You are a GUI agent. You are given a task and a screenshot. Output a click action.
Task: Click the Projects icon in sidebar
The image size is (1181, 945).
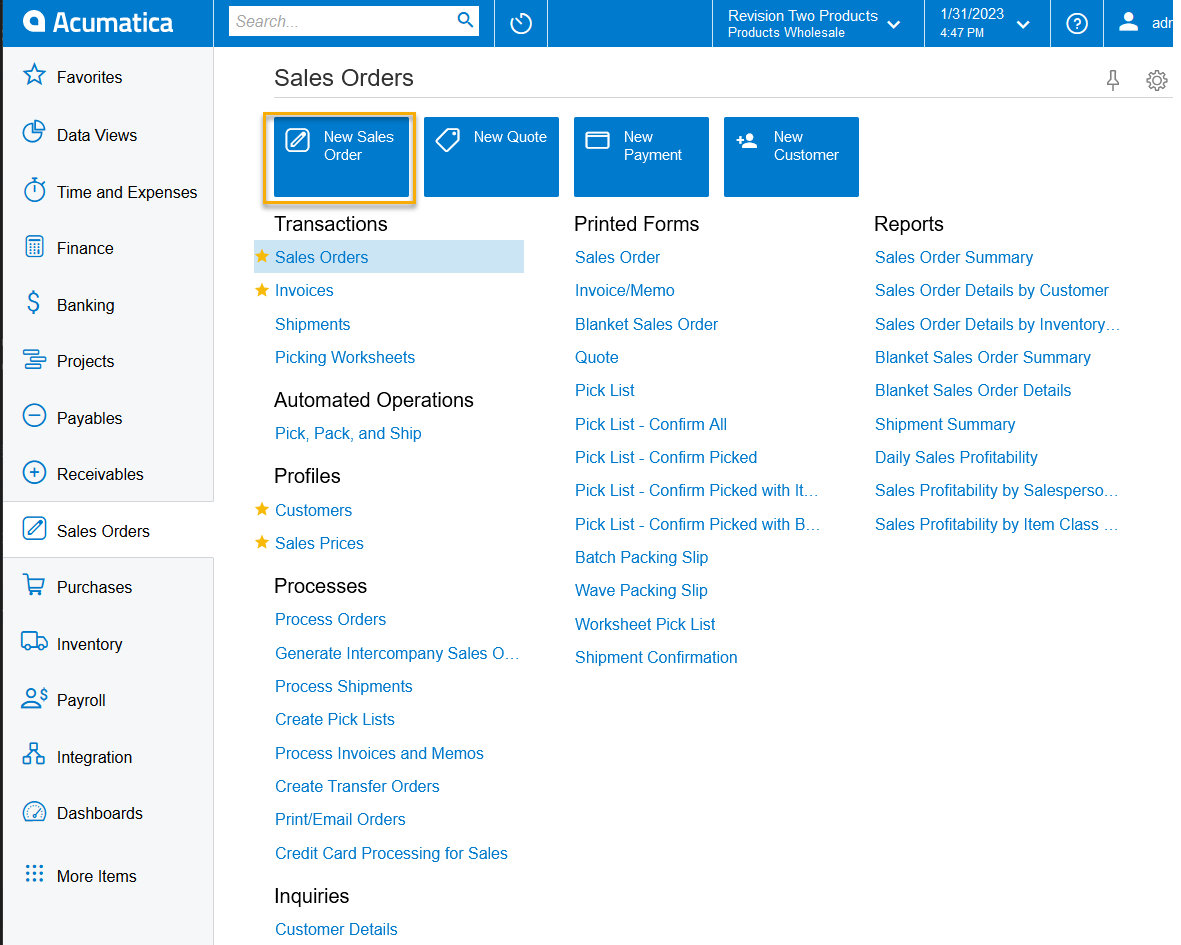(x=34, y=359)
